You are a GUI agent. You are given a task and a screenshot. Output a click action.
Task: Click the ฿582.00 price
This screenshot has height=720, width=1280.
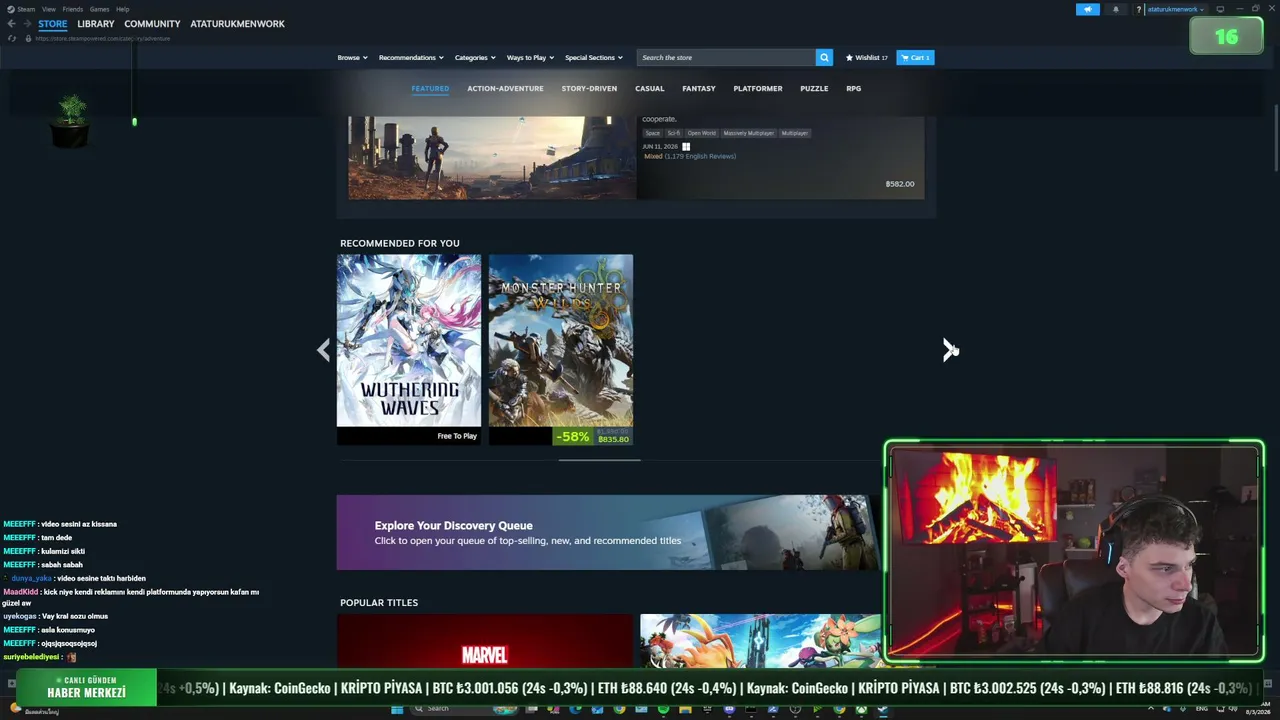pos(900,184)
